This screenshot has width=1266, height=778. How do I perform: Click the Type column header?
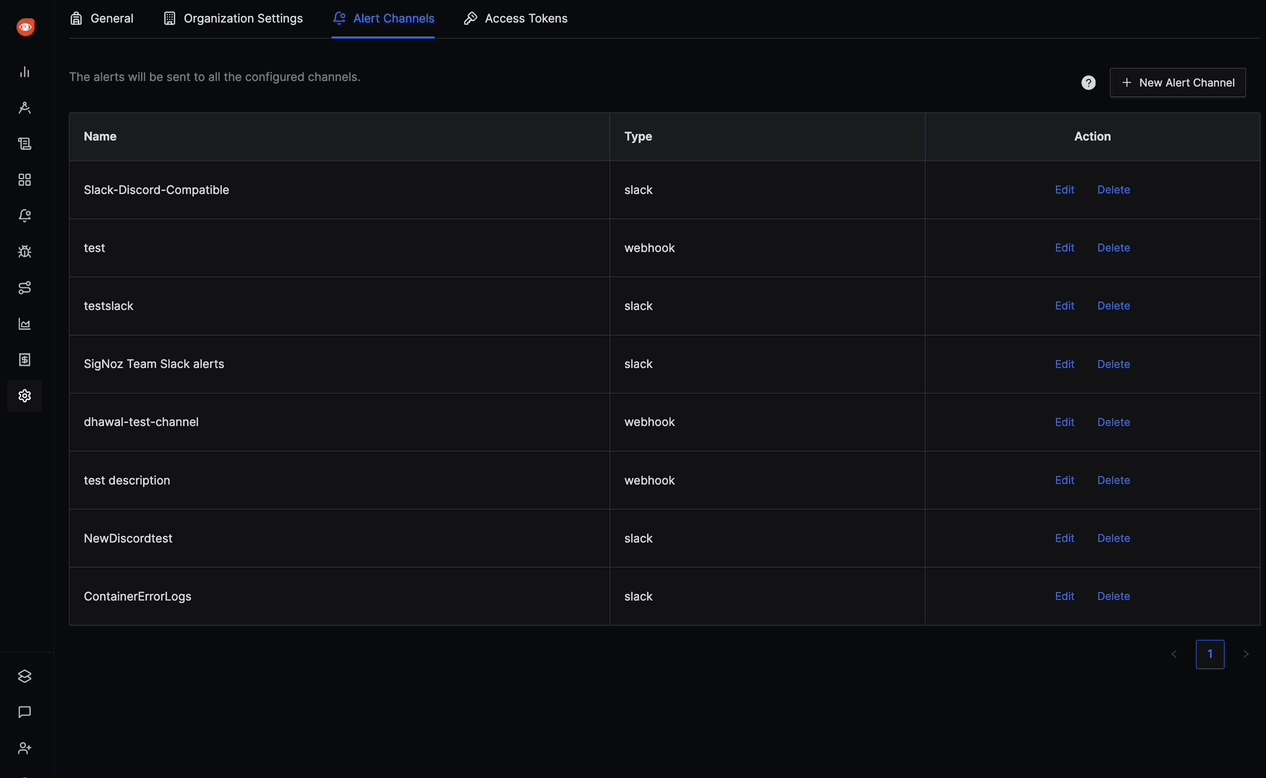[767, 136]
